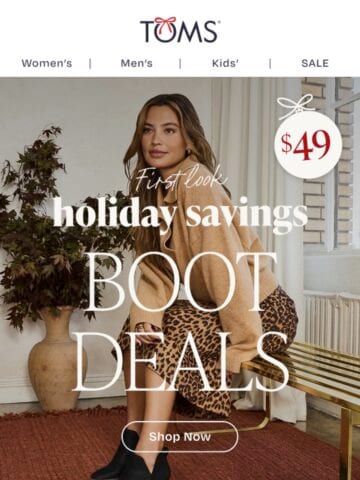Click the 'First look' script text
The width and height of the screenshot is (360, 480).
click(x=182, y=179)
